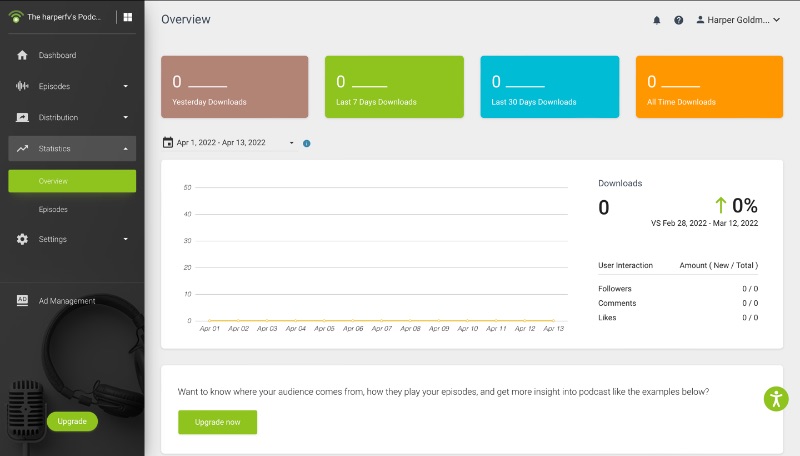This screenshot has width=800, height=456.
Task: Open the Settings sidebar item
Action: [x=72, y=239]
